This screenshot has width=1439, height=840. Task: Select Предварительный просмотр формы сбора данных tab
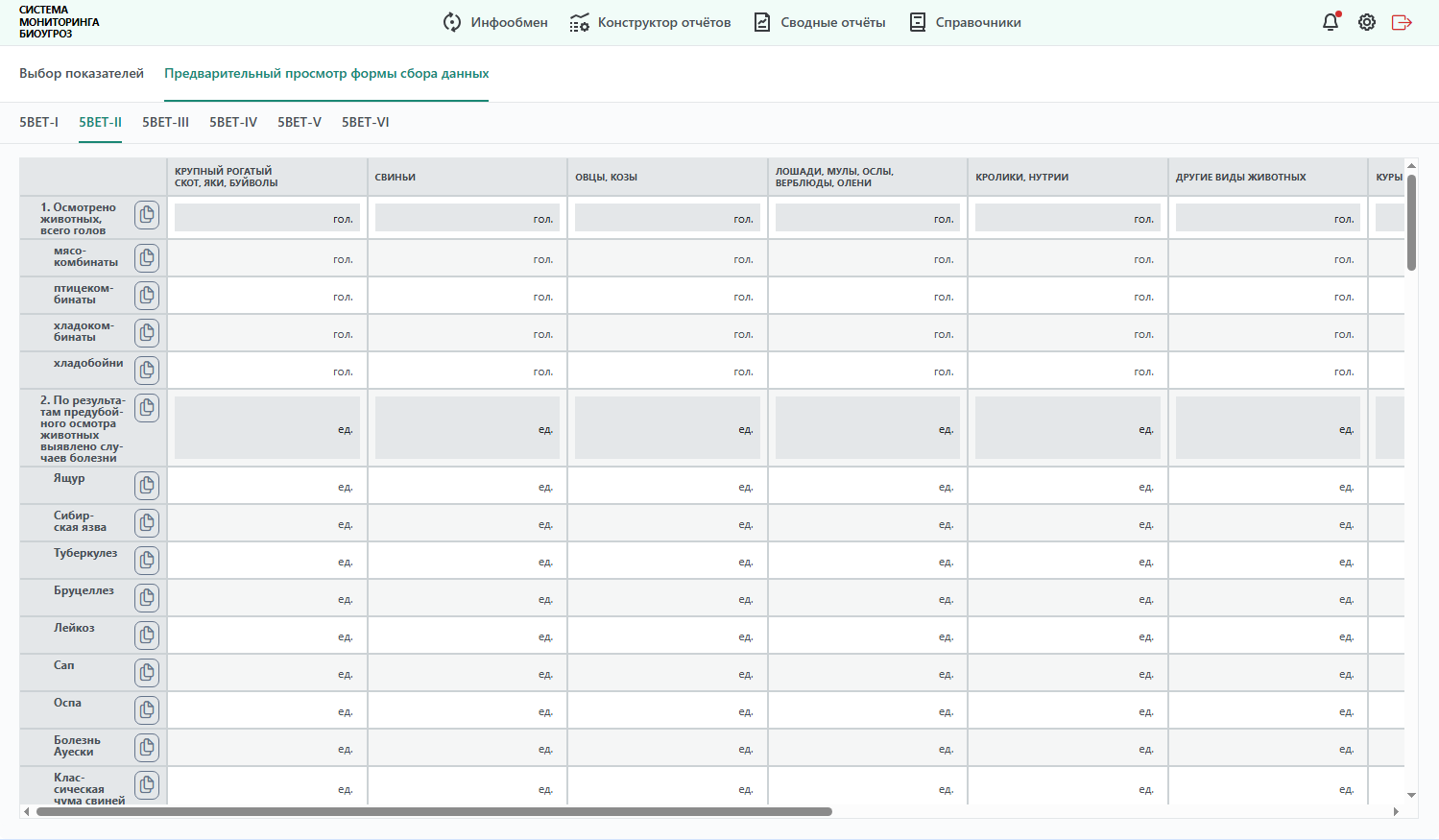tap(326, 73)
